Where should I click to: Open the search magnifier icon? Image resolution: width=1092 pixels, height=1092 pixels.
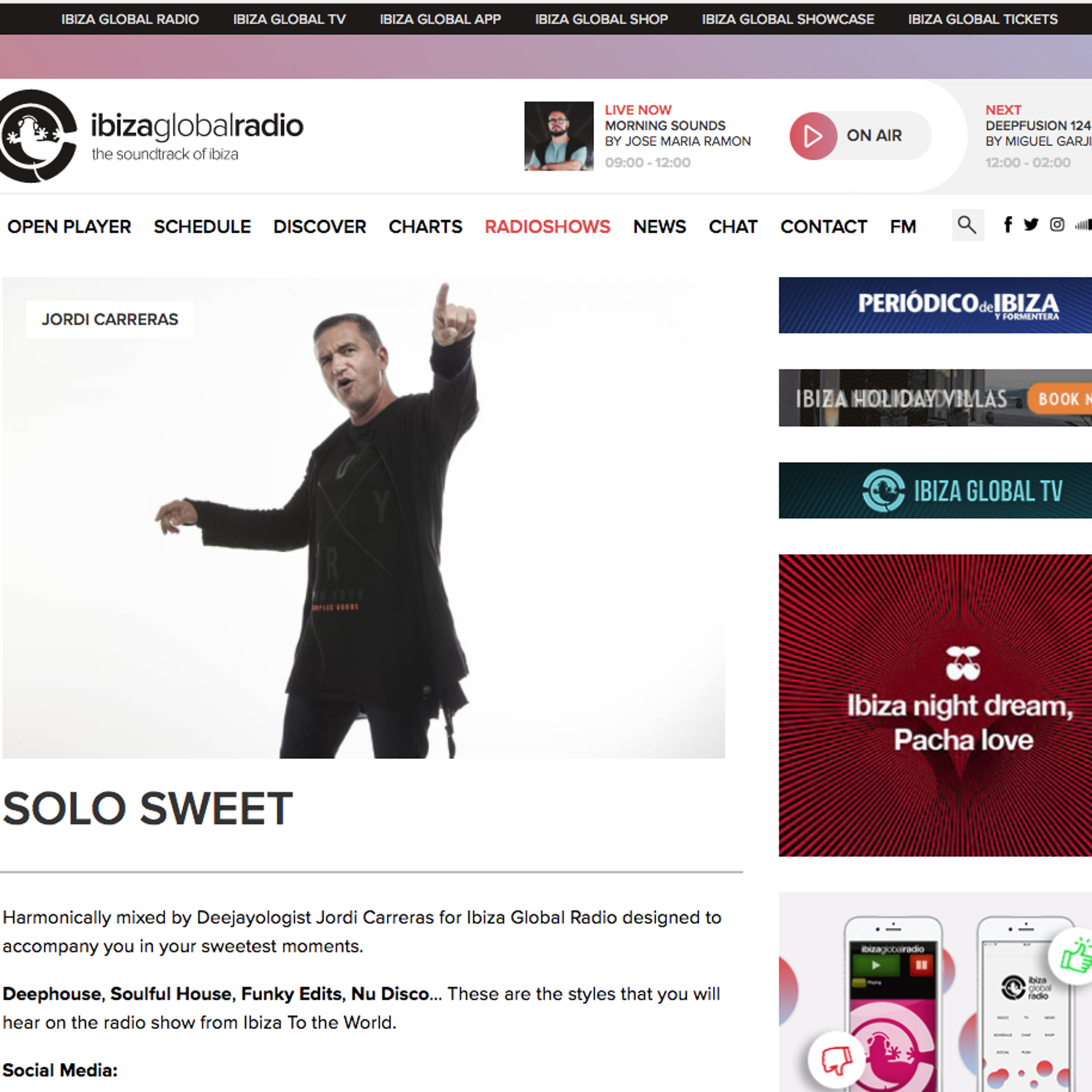point(968,225)
